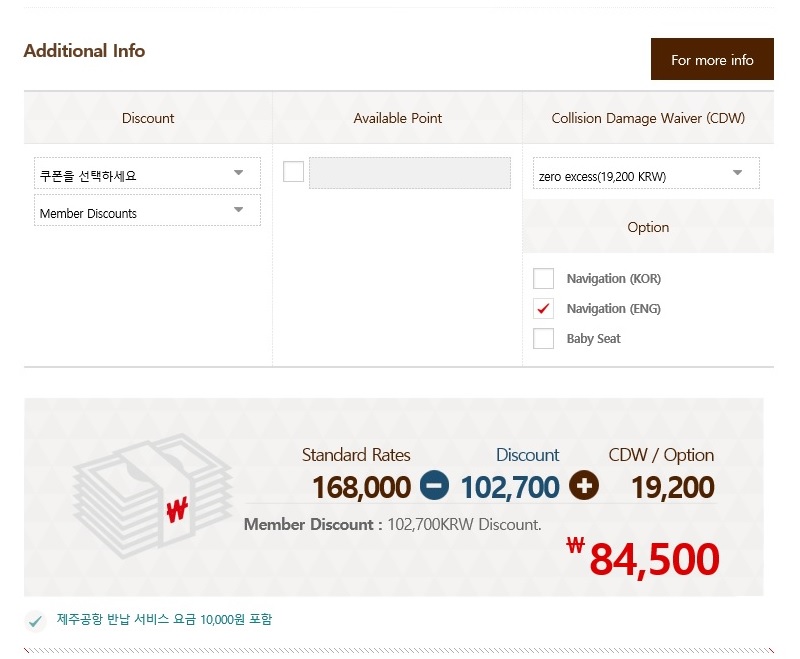
Task: Open the coupon selection dropdown
Action: [147, 174]
